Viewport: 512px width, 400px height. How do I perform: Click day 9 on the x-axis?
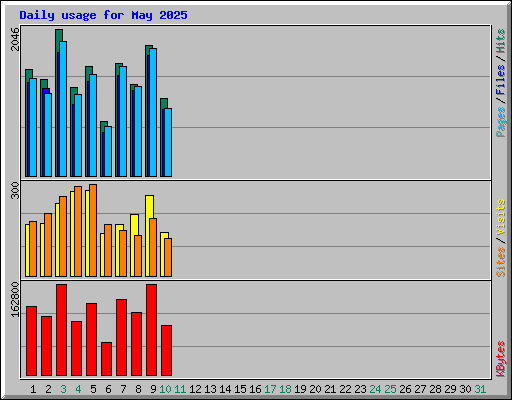[x=153, y=389]
